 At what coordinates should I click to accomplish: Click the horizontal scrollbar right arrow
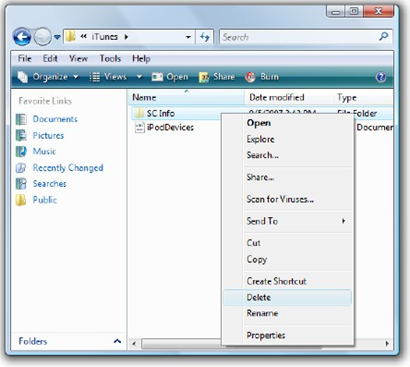pyautogui.click(x=387, y=344)
